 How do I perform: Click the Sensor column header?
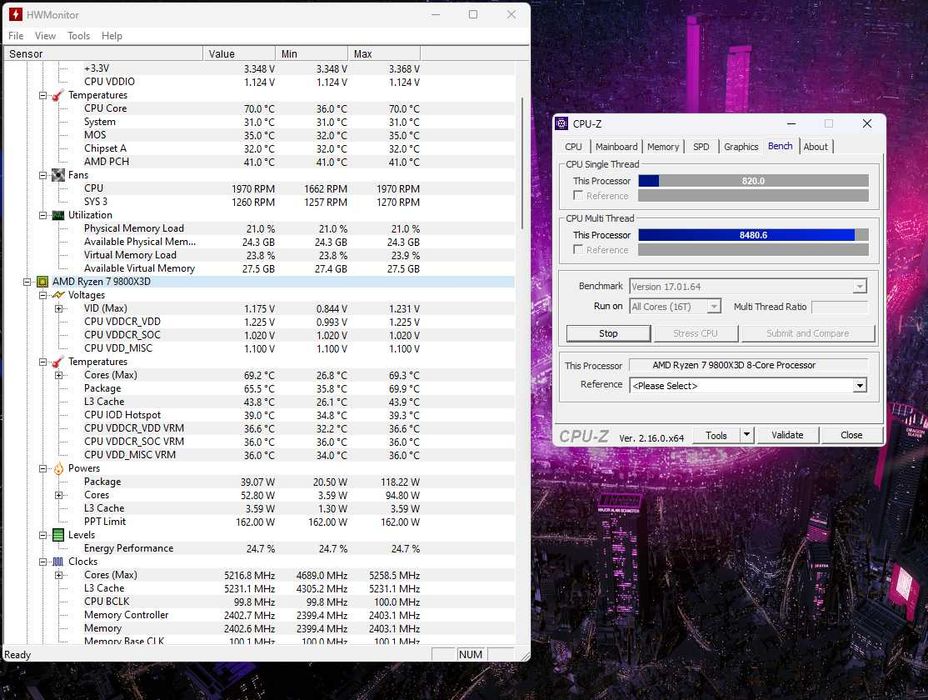coord(103,54)
